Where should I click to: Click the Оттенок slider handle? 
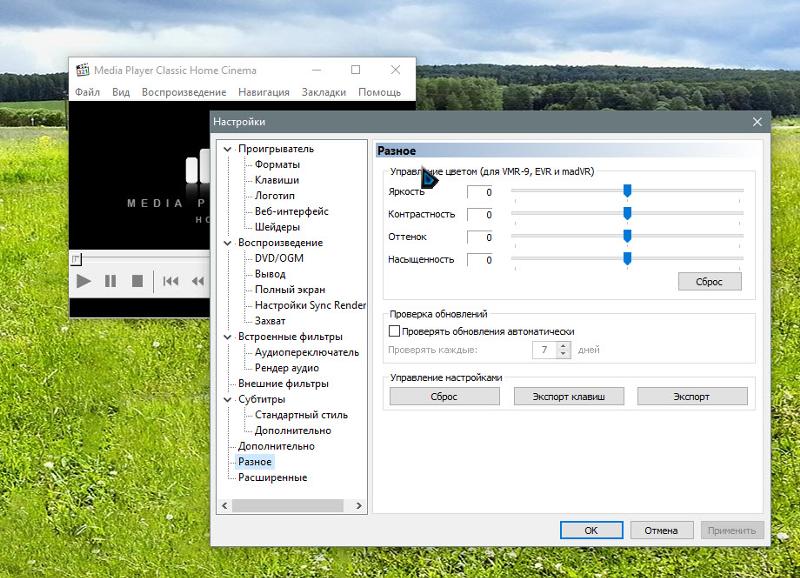point(628,236)
